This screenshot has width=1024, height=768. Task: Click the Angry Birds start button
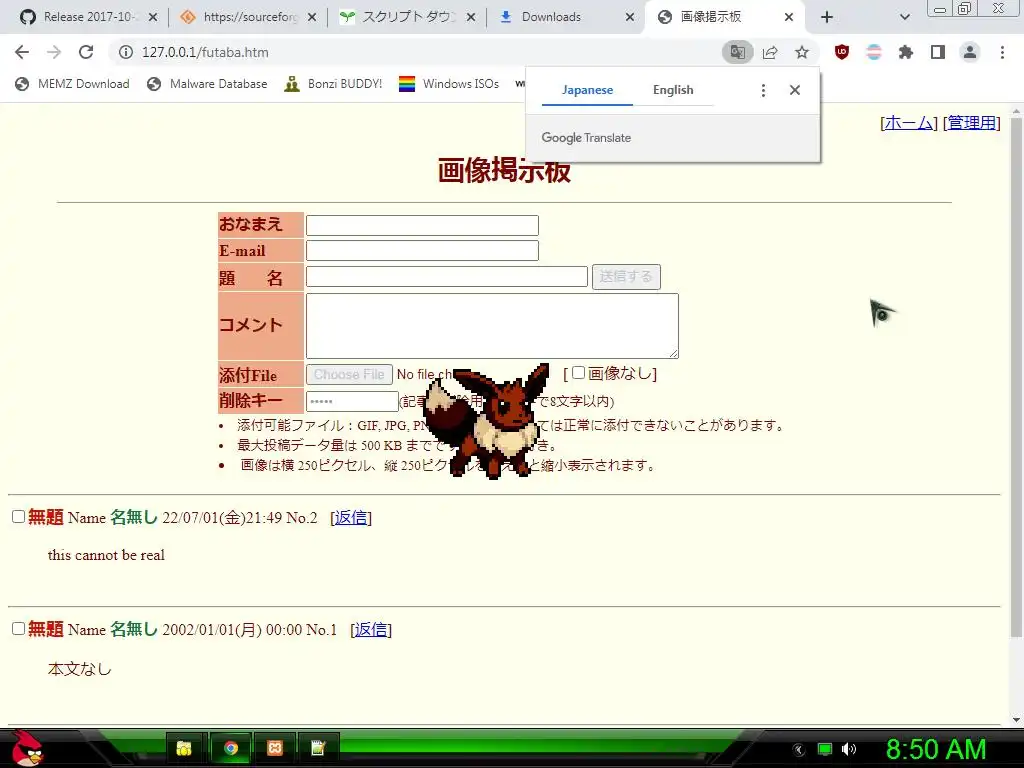(x=27, y=748)
